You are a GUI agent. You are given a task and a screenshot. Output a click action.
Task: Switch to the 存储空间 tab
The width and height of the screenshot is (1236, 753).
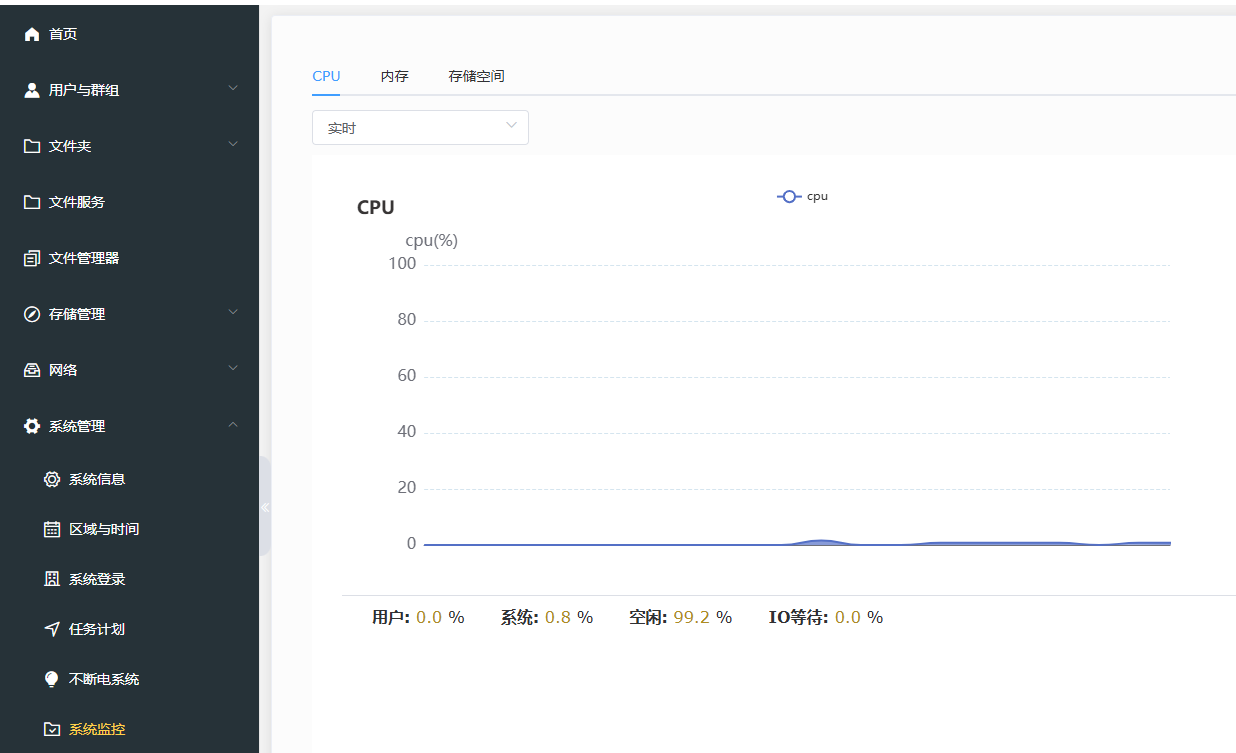(476, 75)
